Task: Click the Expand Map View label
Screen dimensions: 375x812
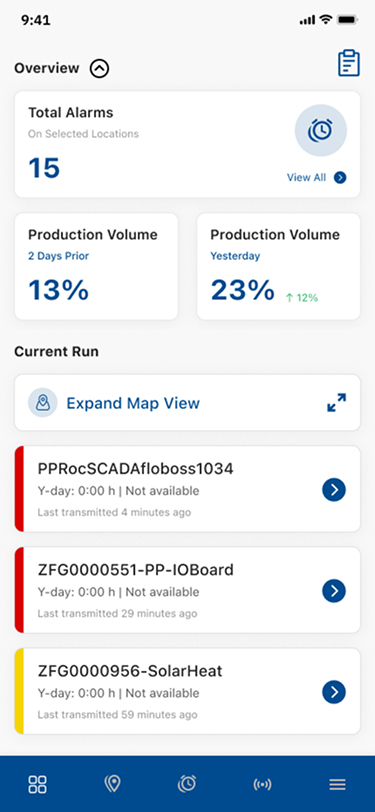Action: (133, 403)
